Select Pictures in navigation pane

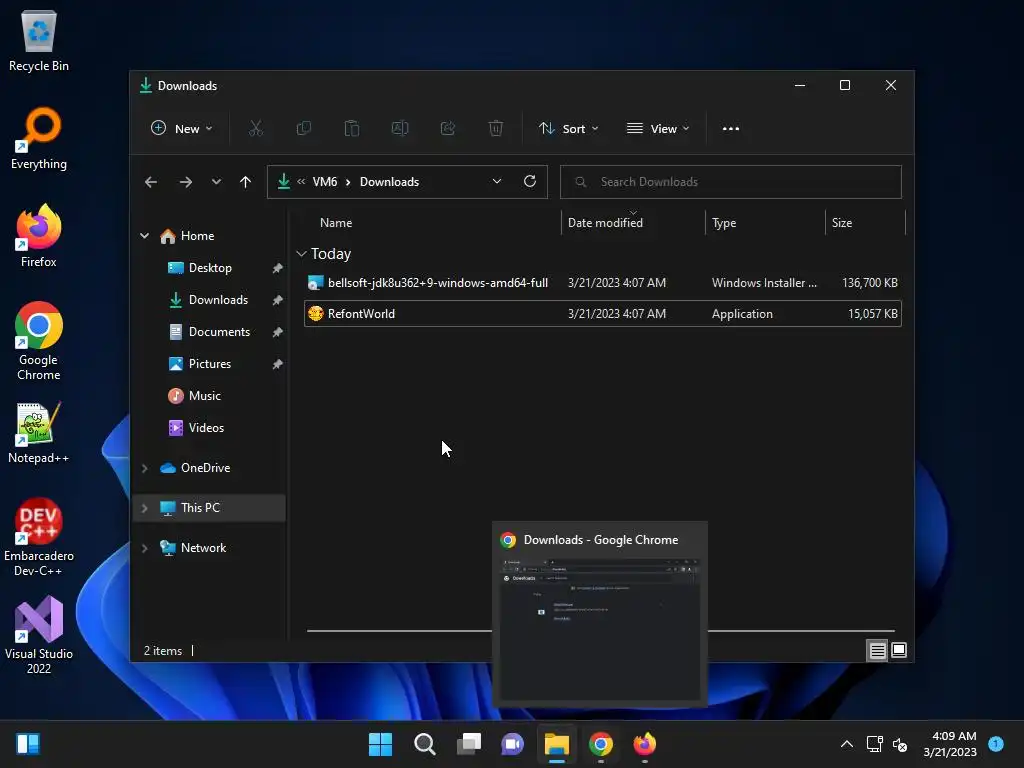(209, 364)
